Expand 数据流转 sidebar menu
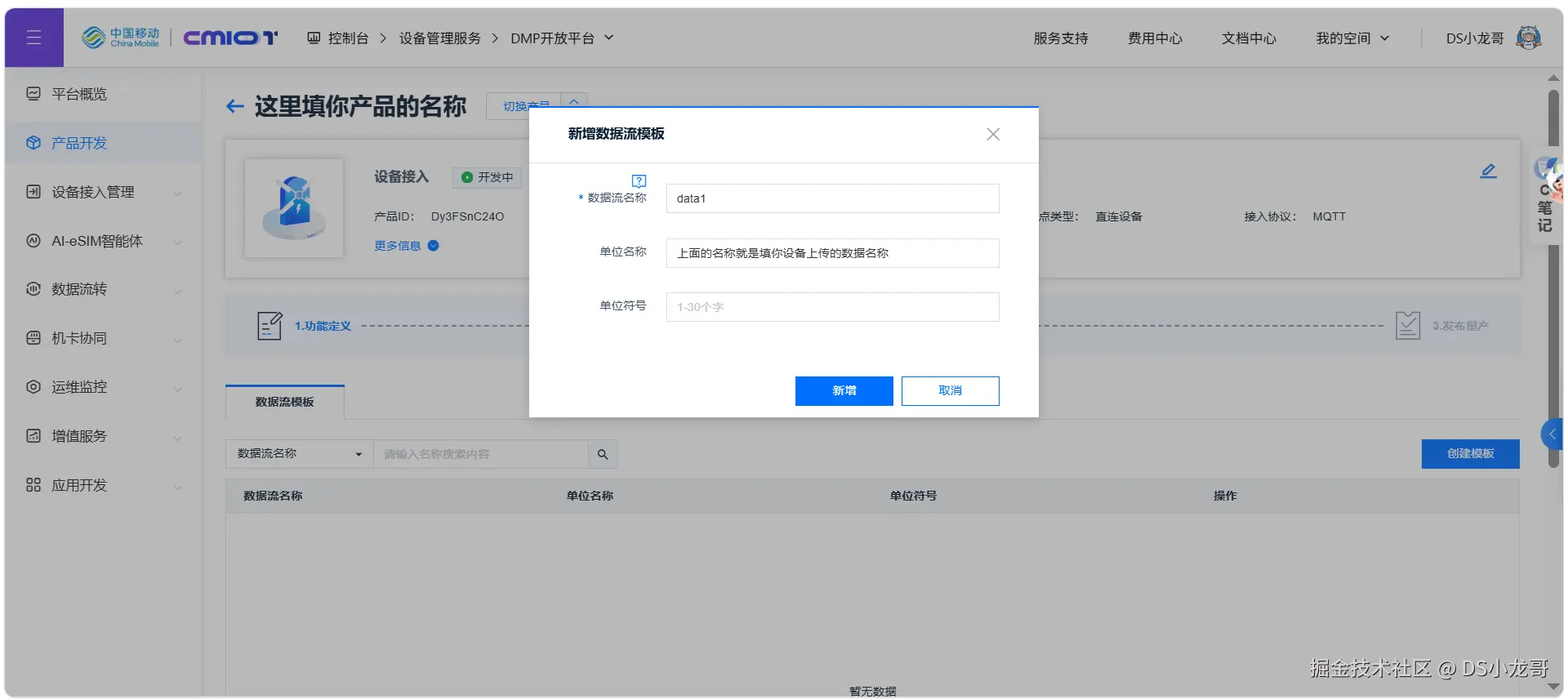 (103, 289)
